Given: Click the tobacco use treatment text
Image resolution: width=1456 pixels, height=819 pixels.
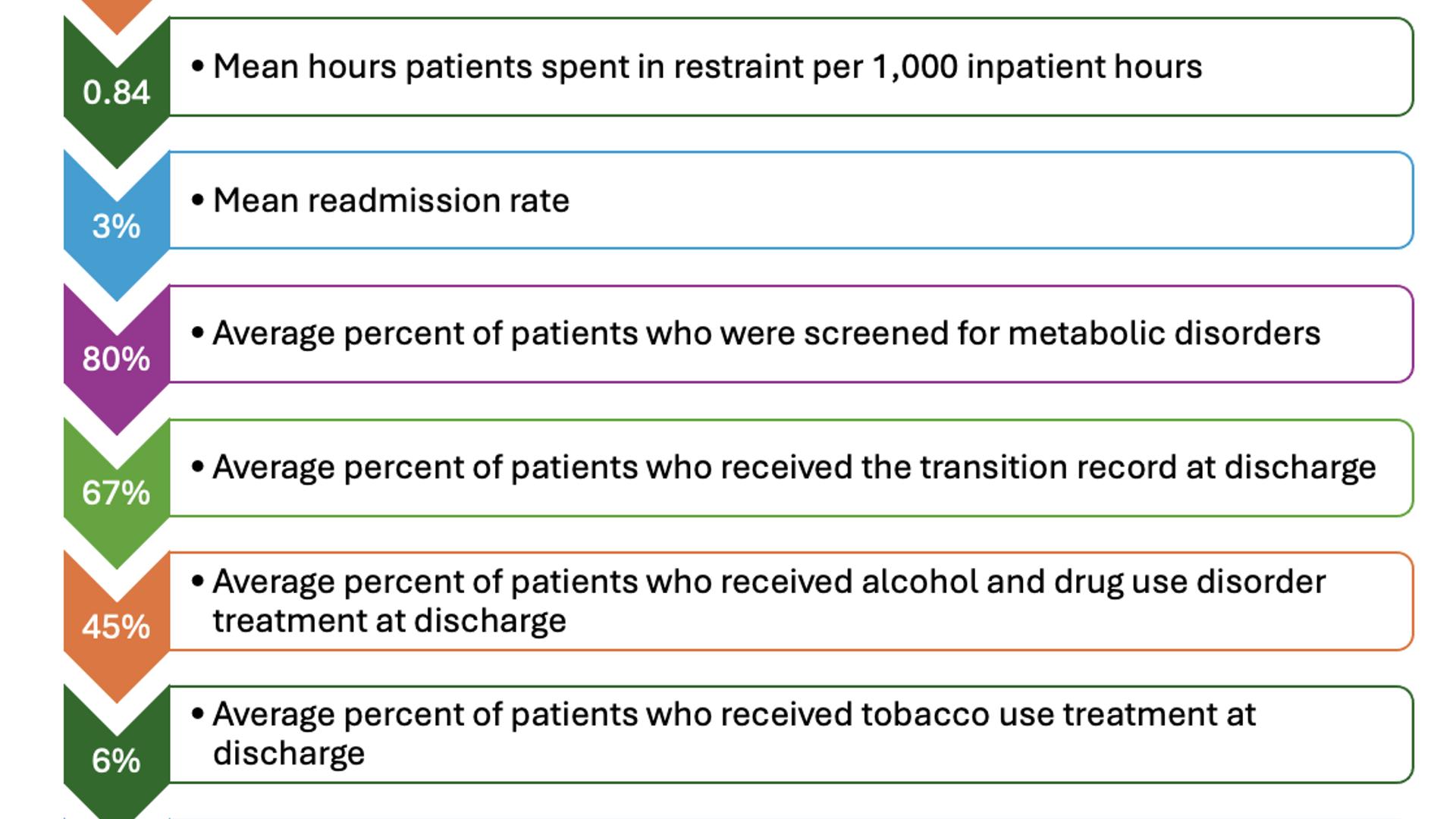Looking at the screenshot, I should point(733,733).
